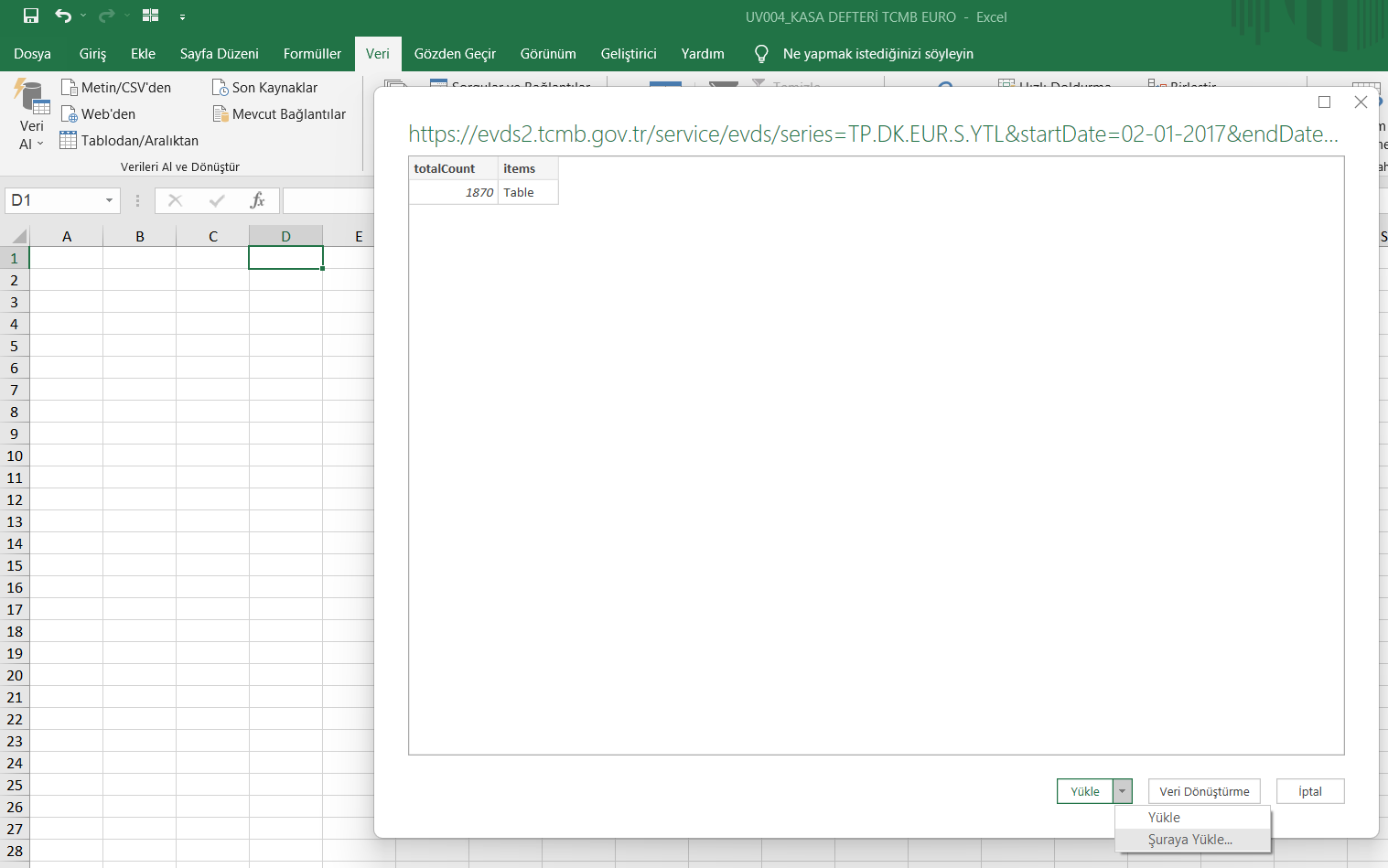Click the lightbulb Tell Me icon
Screen dimensions: 1388x868
(761, 54)
